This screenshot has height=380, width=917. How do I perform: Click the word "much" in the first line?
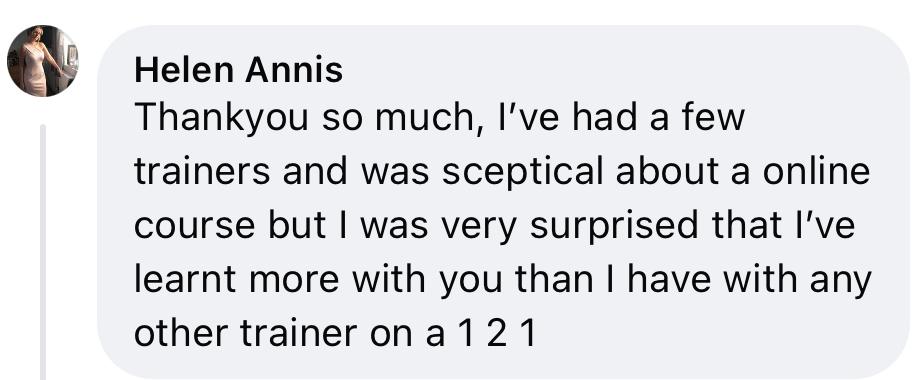click(x=429, y=119)
